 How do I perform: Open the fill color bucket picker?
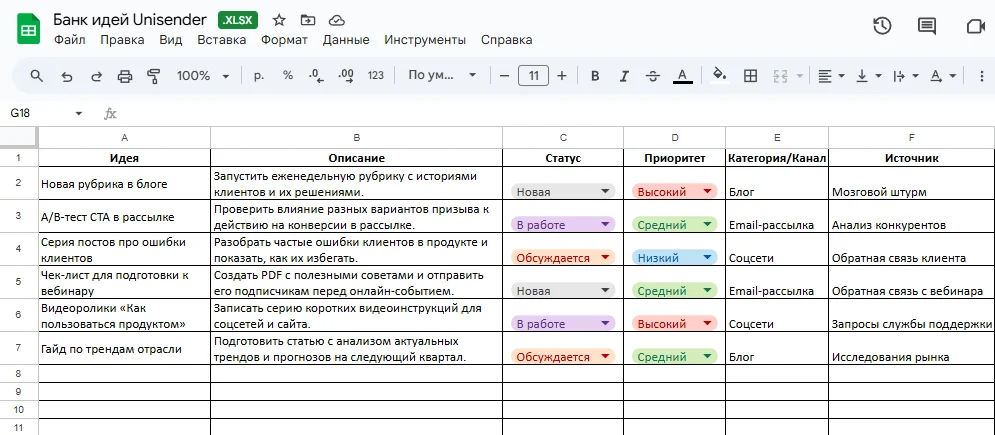(719, 76)
